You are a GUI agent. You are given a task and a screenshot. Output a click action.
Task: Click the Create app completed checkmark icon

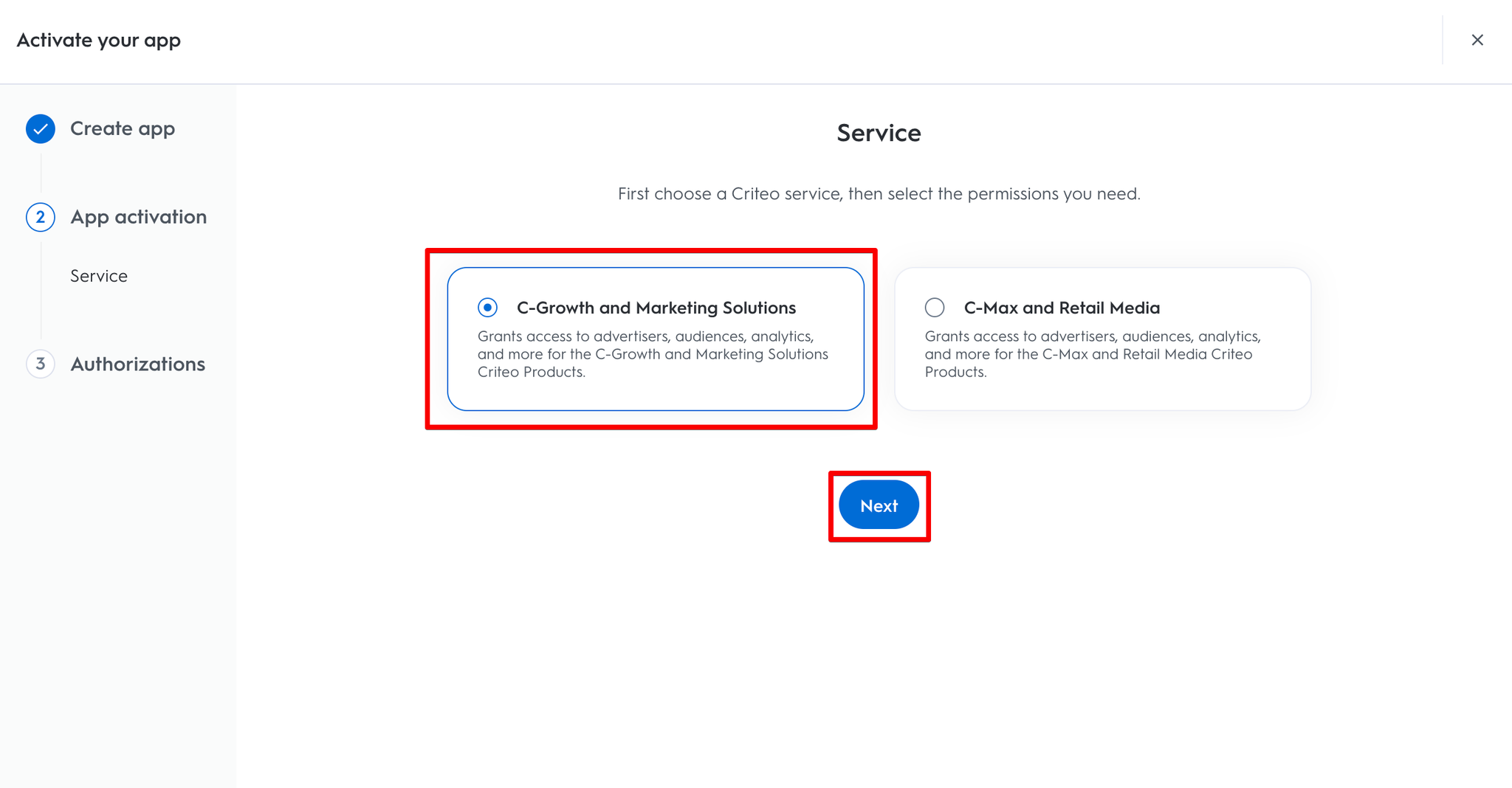pyautogui.click(x=41, y=128)
